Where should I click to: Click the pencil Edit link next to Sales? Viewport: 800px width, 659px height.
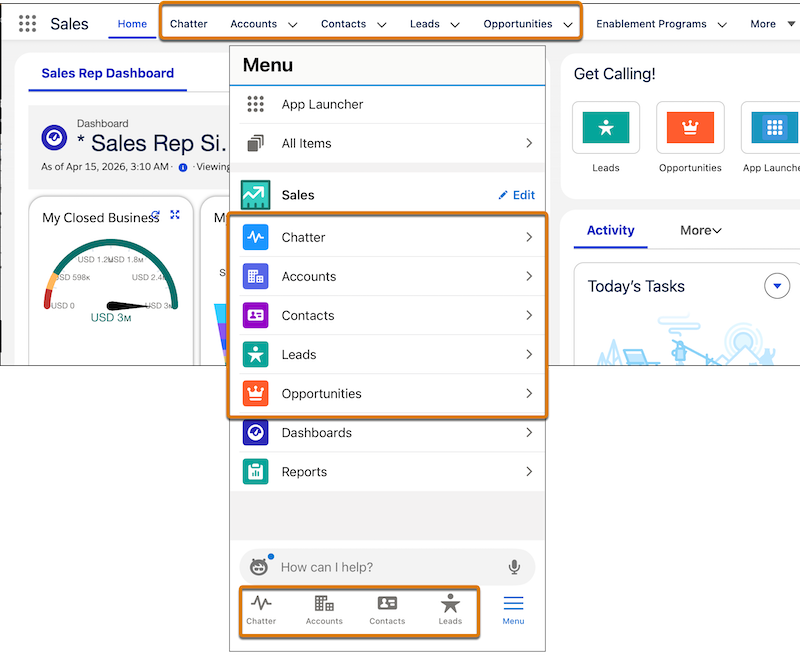(516, 195)
